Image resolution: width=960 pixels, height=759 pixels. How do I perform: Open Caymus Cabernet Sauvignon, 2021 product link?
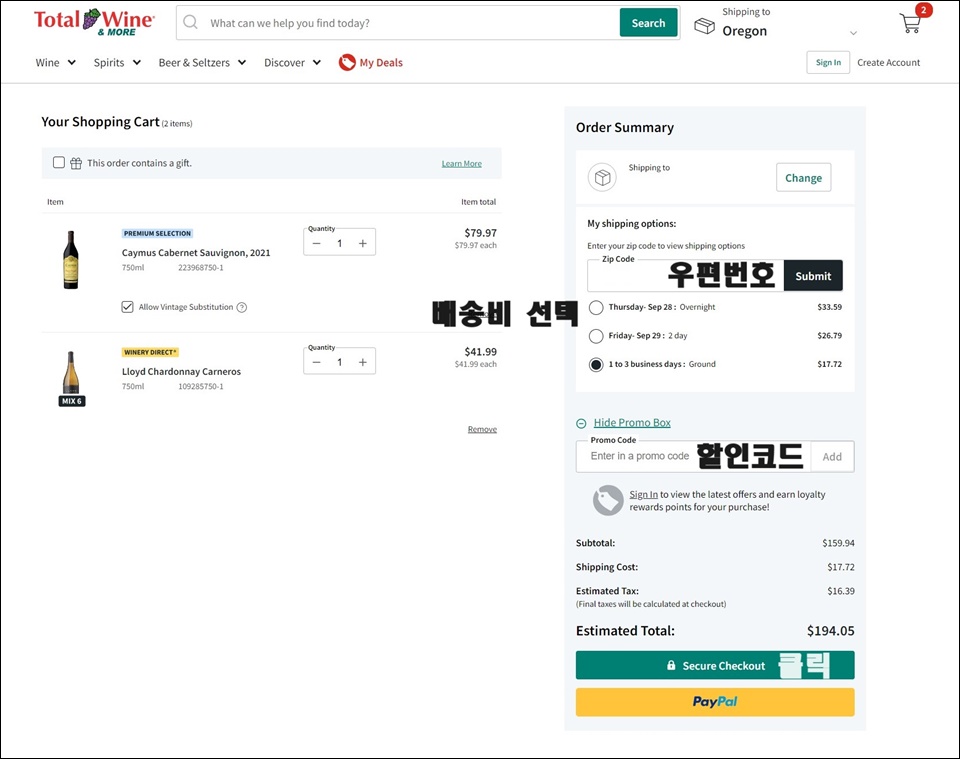(196, 253)
